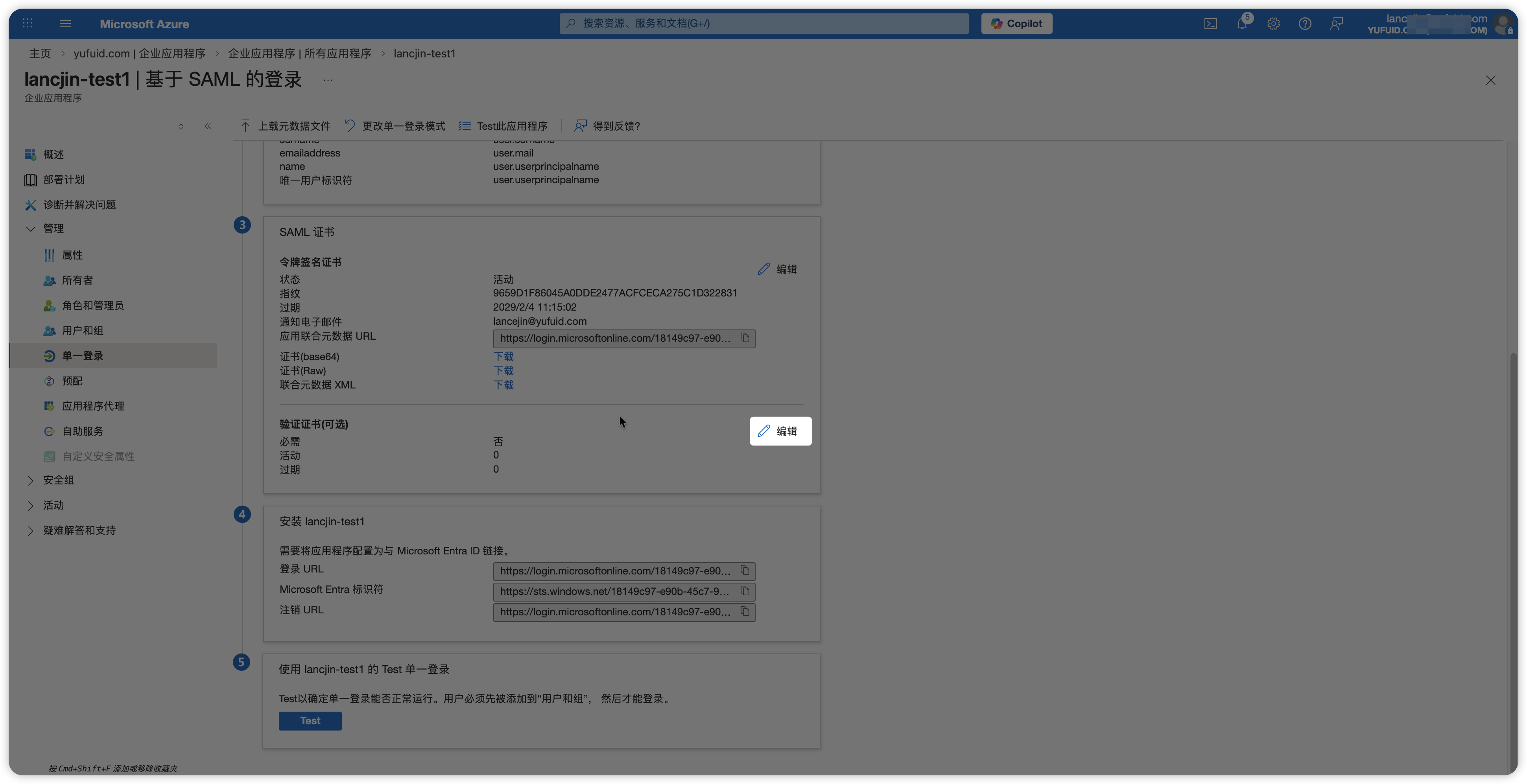Expand the 疑难解答和支持 section
The image size is (1527, 784).
pos(31,531)
